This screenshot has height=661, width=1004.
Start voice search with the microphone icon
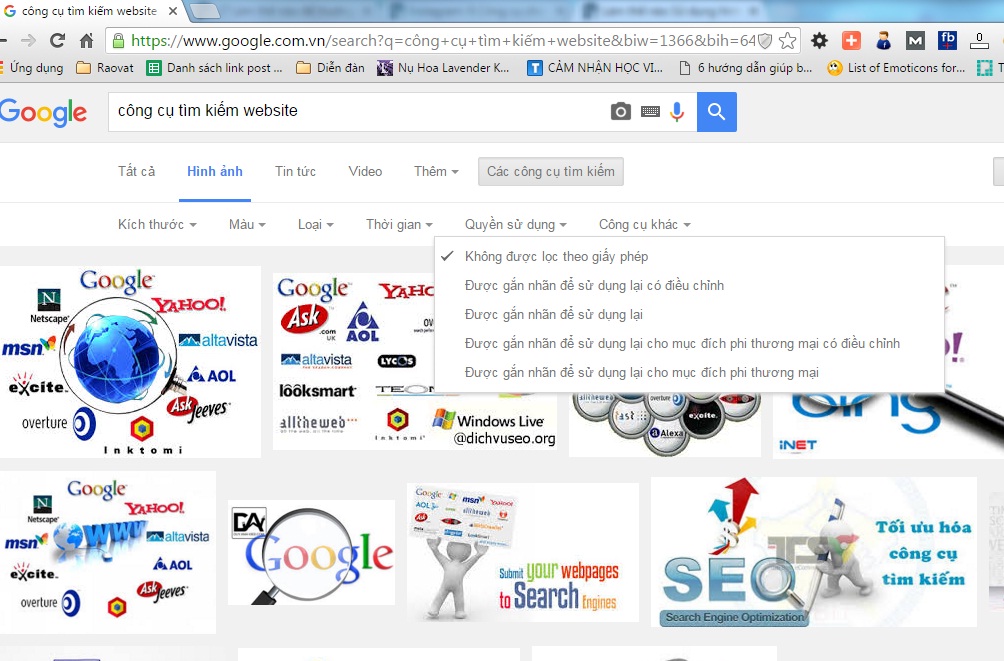click(677, 111)
